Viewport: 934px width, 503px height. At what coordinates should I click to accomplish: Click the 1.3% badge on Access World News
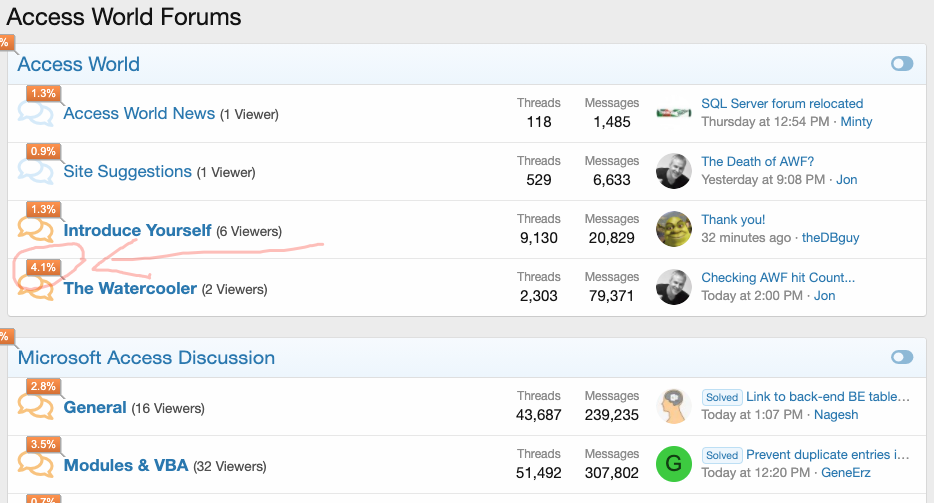click(43, 93)
